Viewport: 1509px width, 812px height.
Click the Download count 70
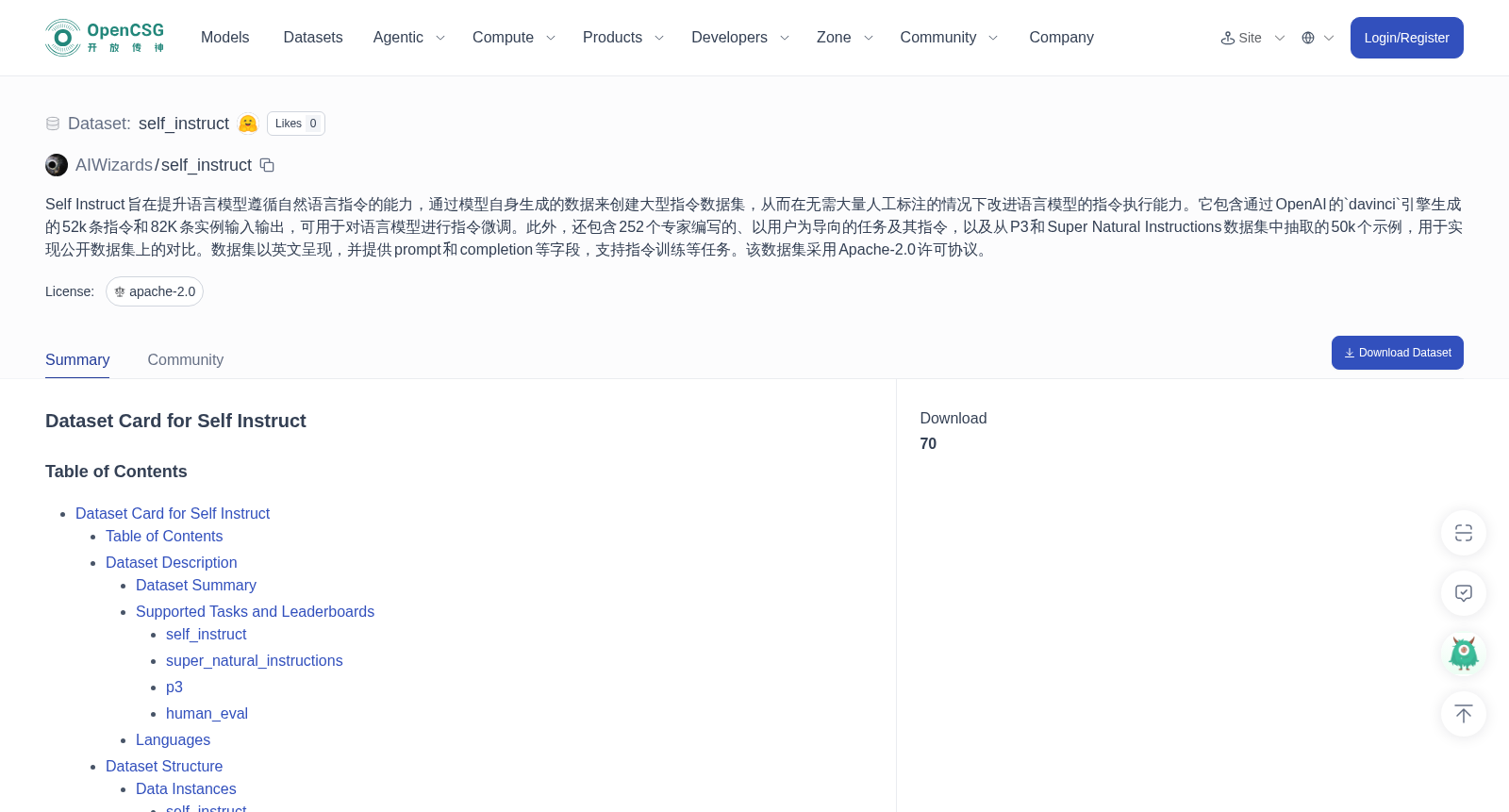pyautogui.click(x=928, y=444)
